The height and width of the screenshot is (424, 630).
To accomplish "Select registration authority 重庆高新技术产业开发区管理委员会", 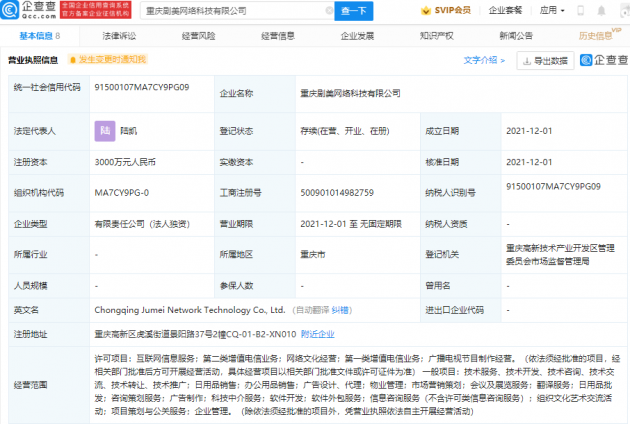I will (560, 255).
